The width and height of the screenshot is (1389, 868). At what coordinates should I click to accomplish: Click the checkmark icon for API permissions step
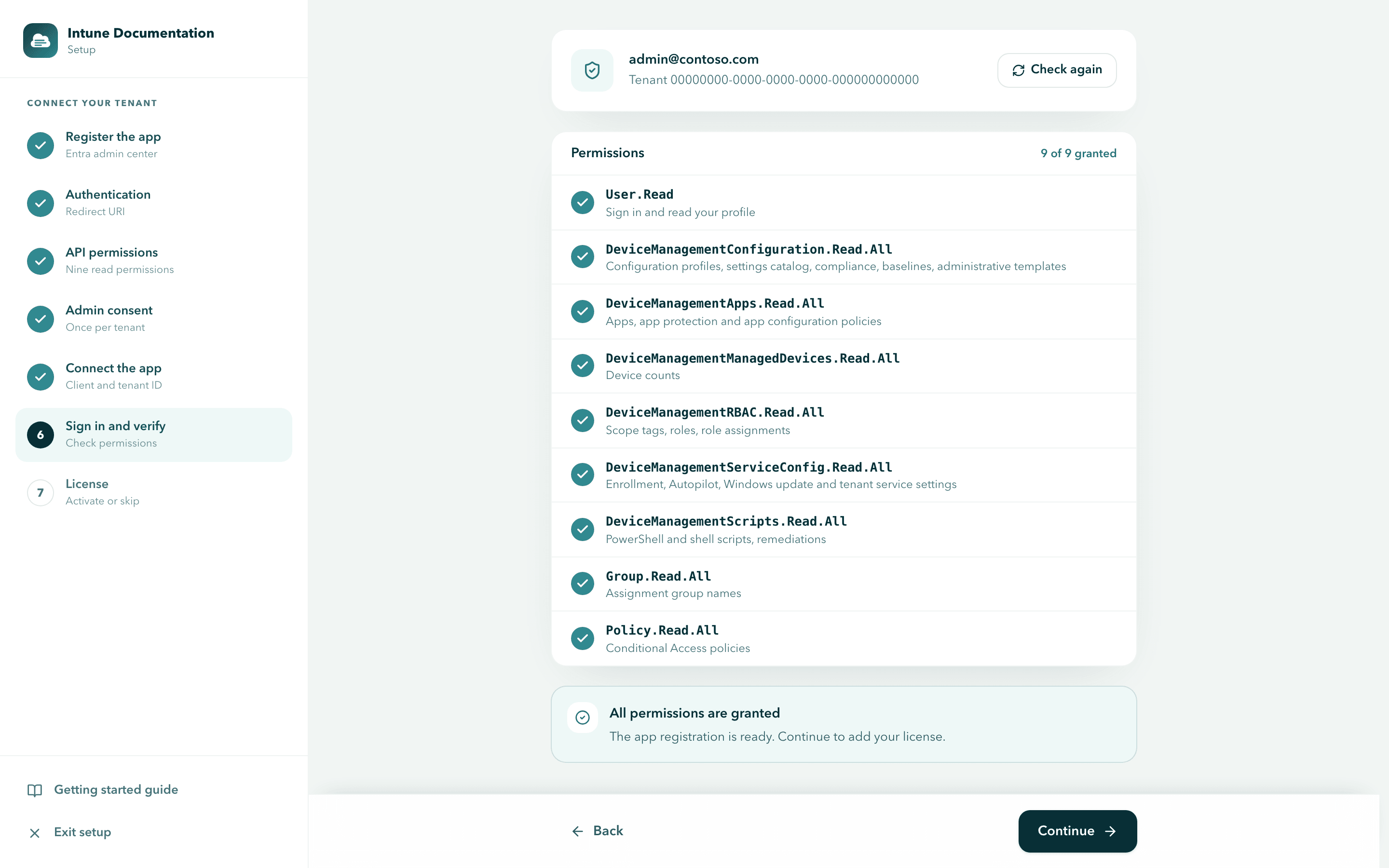pos(40,261)
